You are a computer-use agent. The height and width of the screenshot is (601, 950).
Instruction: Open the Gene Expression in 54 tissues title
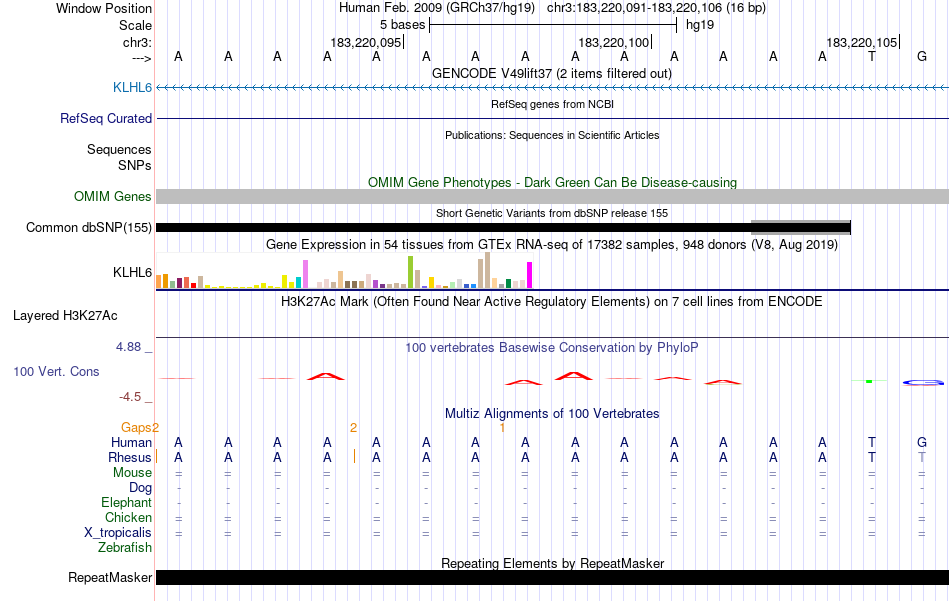[x=552, y=245]
